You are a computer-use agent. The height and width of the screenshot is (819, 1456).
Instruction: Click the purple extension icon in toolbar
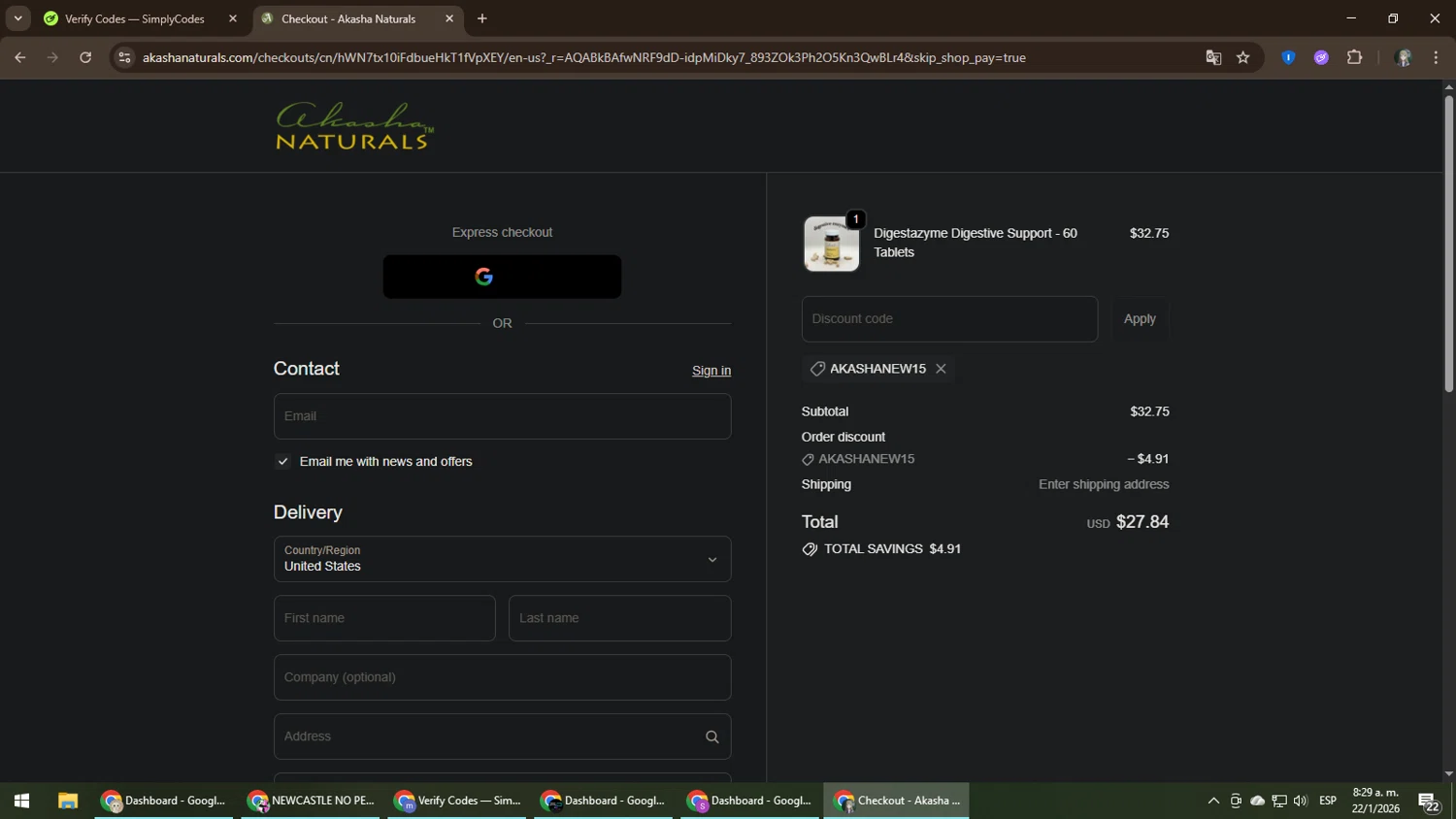click(x=1321, y=57)
